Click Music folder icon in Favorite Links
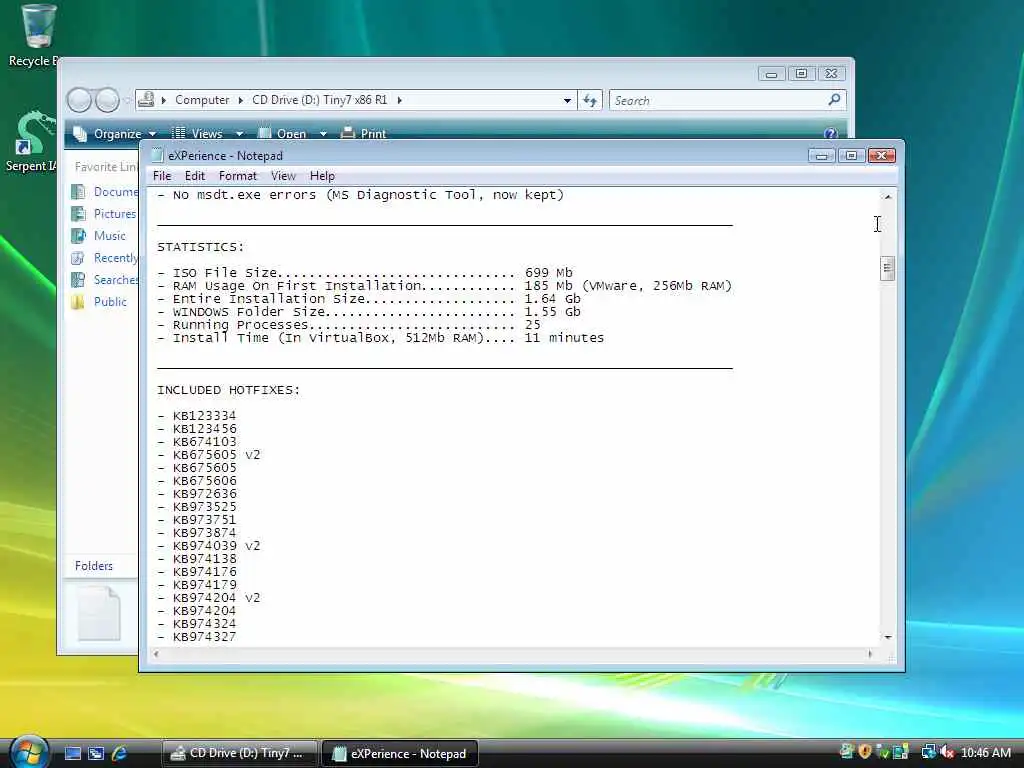 tap(78, 236)
